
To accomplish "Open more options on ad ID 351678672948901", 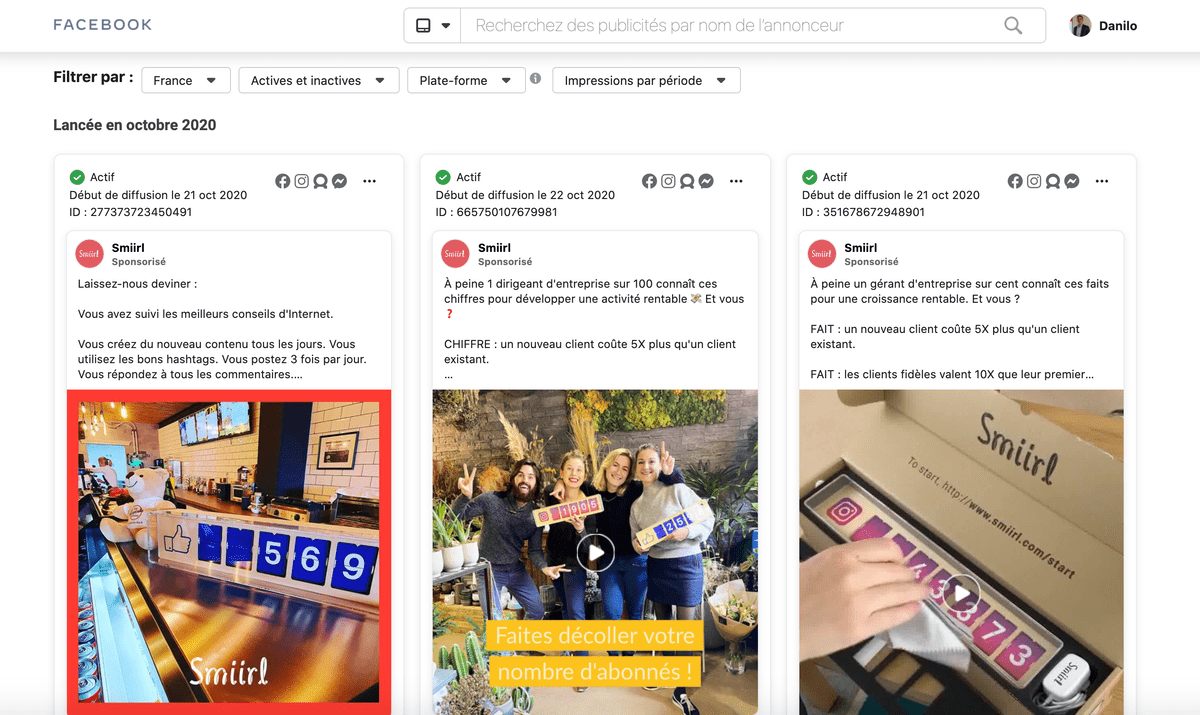I will (1102, 181).
